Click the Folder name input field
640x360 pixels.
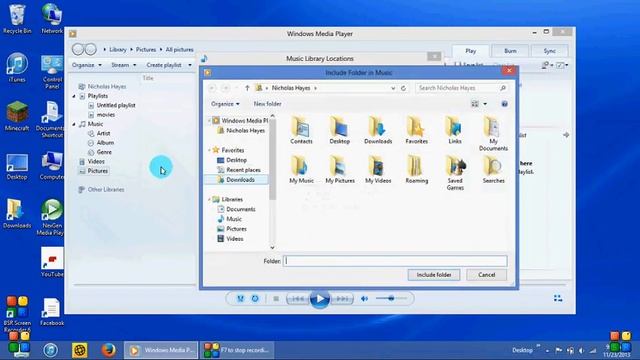point(395,261)
